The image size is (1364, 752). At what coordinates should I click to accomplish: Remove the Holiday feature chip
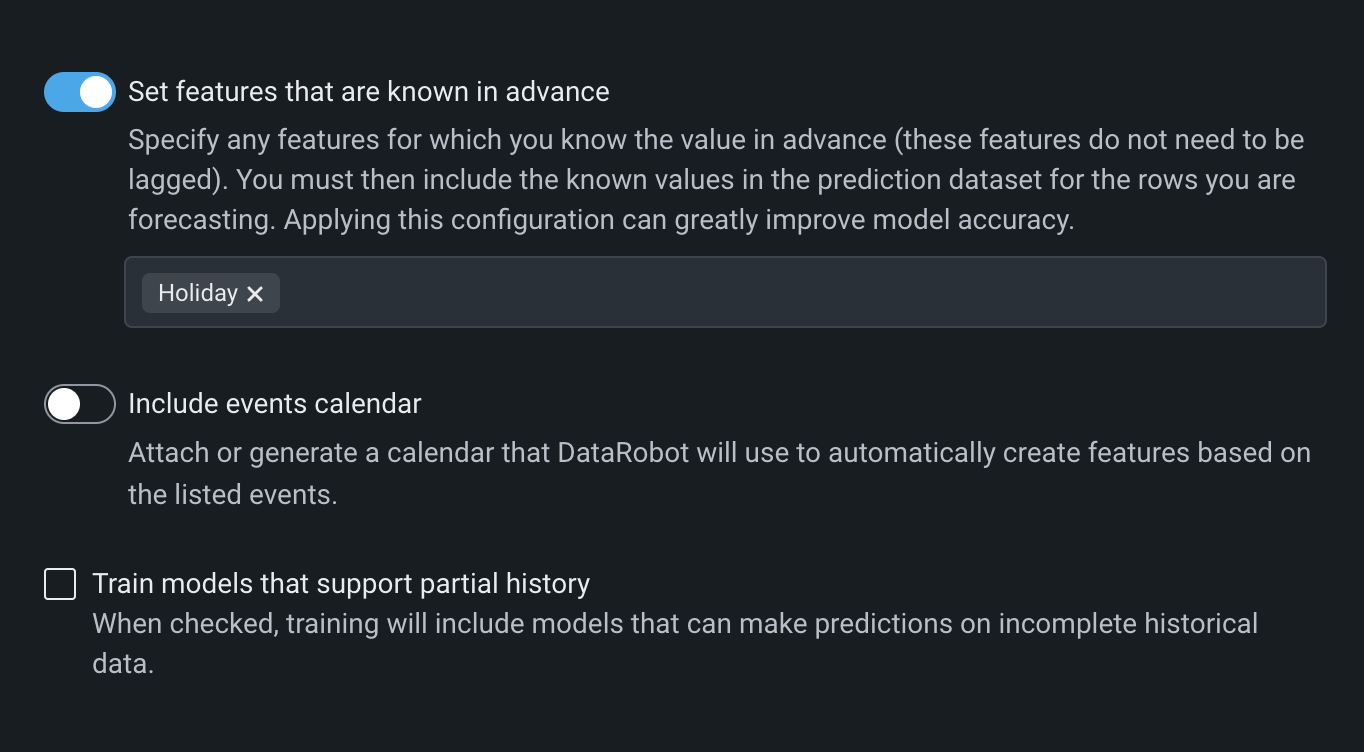coord(255,294)
